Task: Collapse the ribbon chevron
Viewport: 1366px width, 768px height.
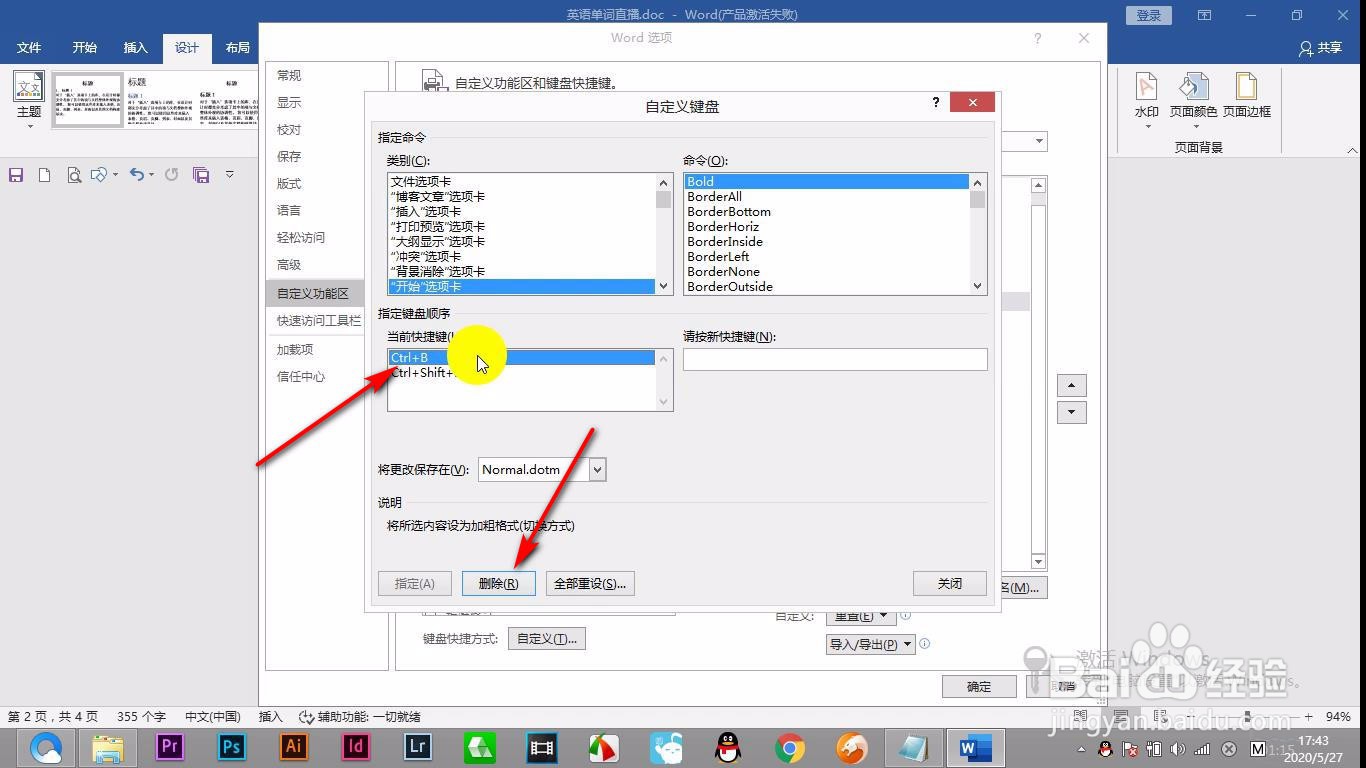Action: (1352, 150)
